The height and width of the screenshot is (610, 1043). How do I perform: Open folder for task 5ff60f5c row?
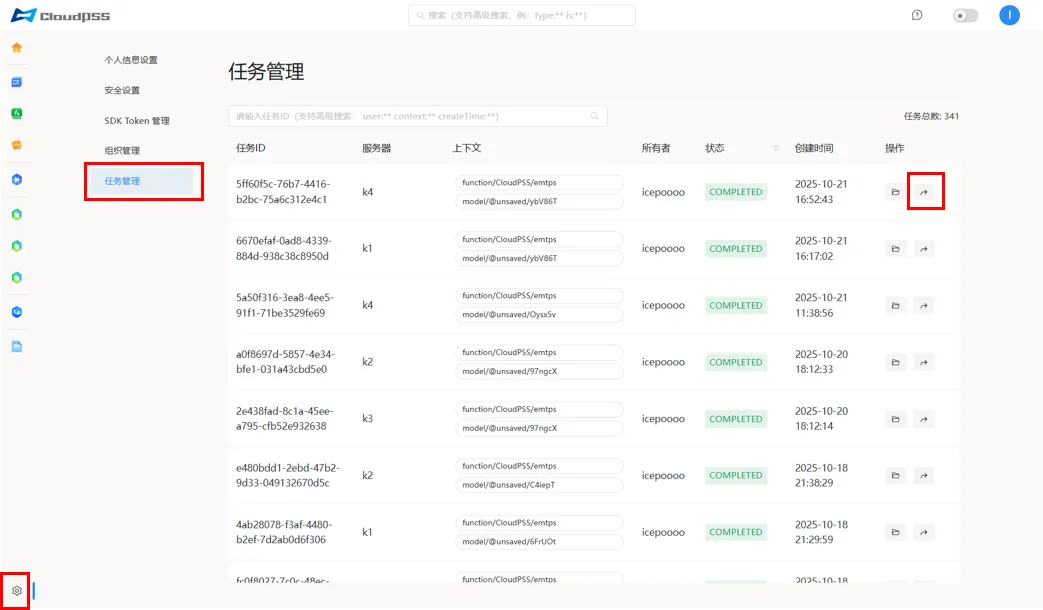[x=896, y=192]
